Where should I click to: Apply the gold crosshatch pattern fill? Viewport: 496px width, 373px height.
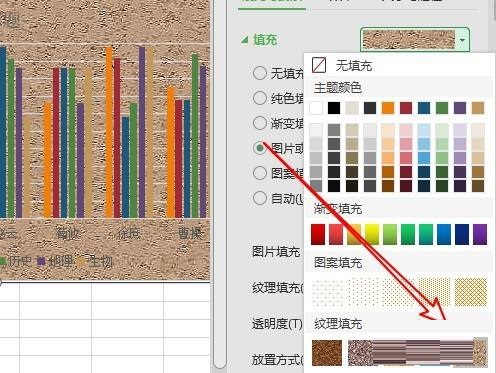click(471, 292)
